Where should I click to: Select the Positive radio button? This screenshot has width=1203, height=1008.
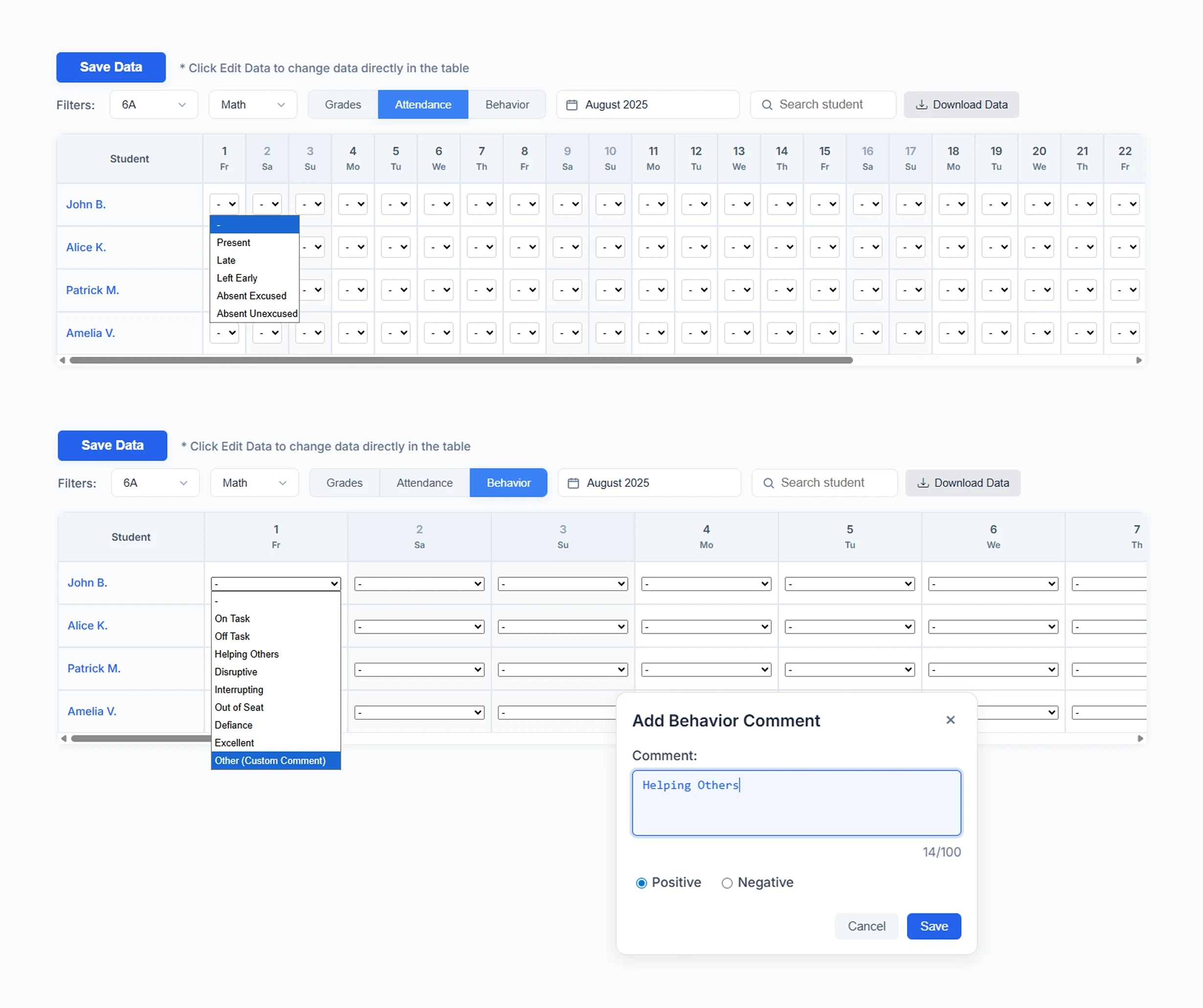tap(642, 883)
